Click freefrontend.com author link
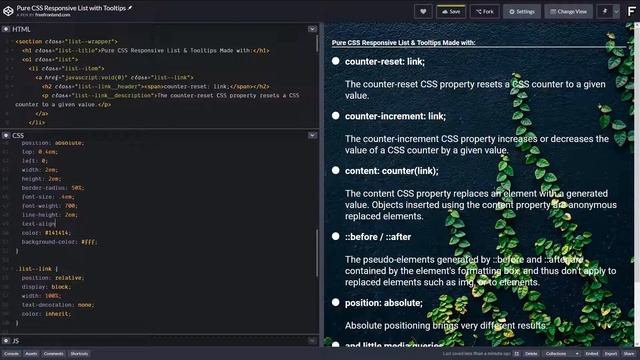640x360 pixels. (53, 15)
